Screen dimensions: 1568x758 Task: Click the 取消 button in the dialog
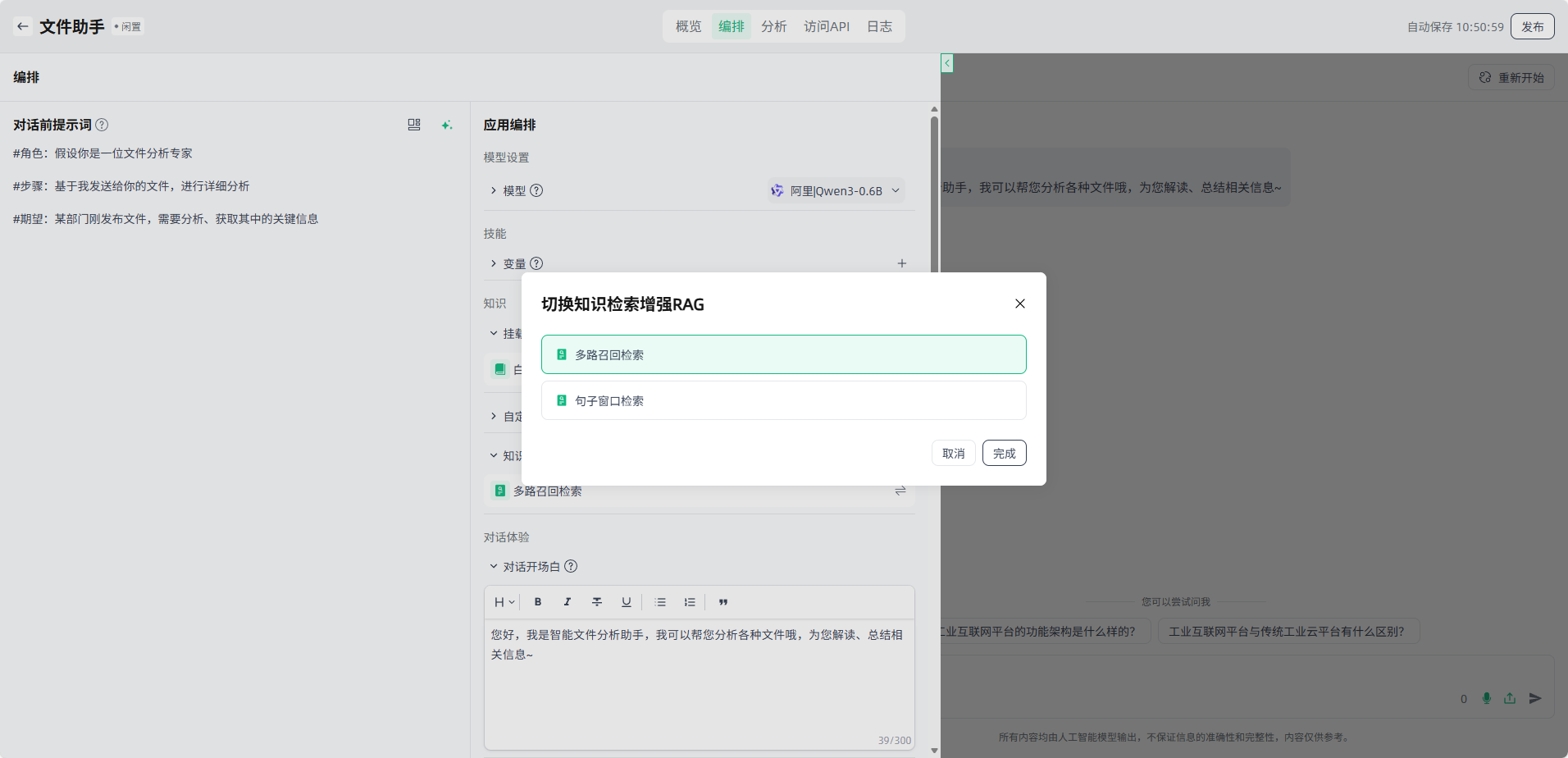click(953, 453)
